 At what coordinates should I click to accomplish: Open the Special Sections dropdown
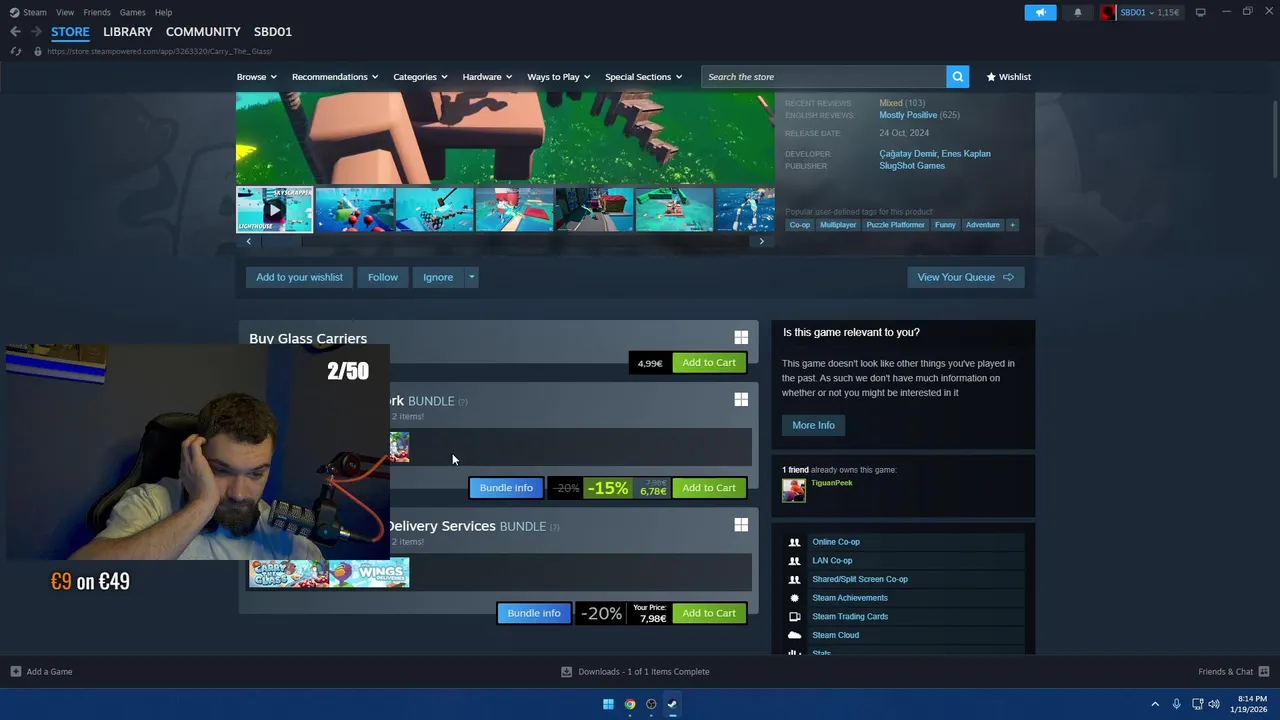[x=644, y=77]
